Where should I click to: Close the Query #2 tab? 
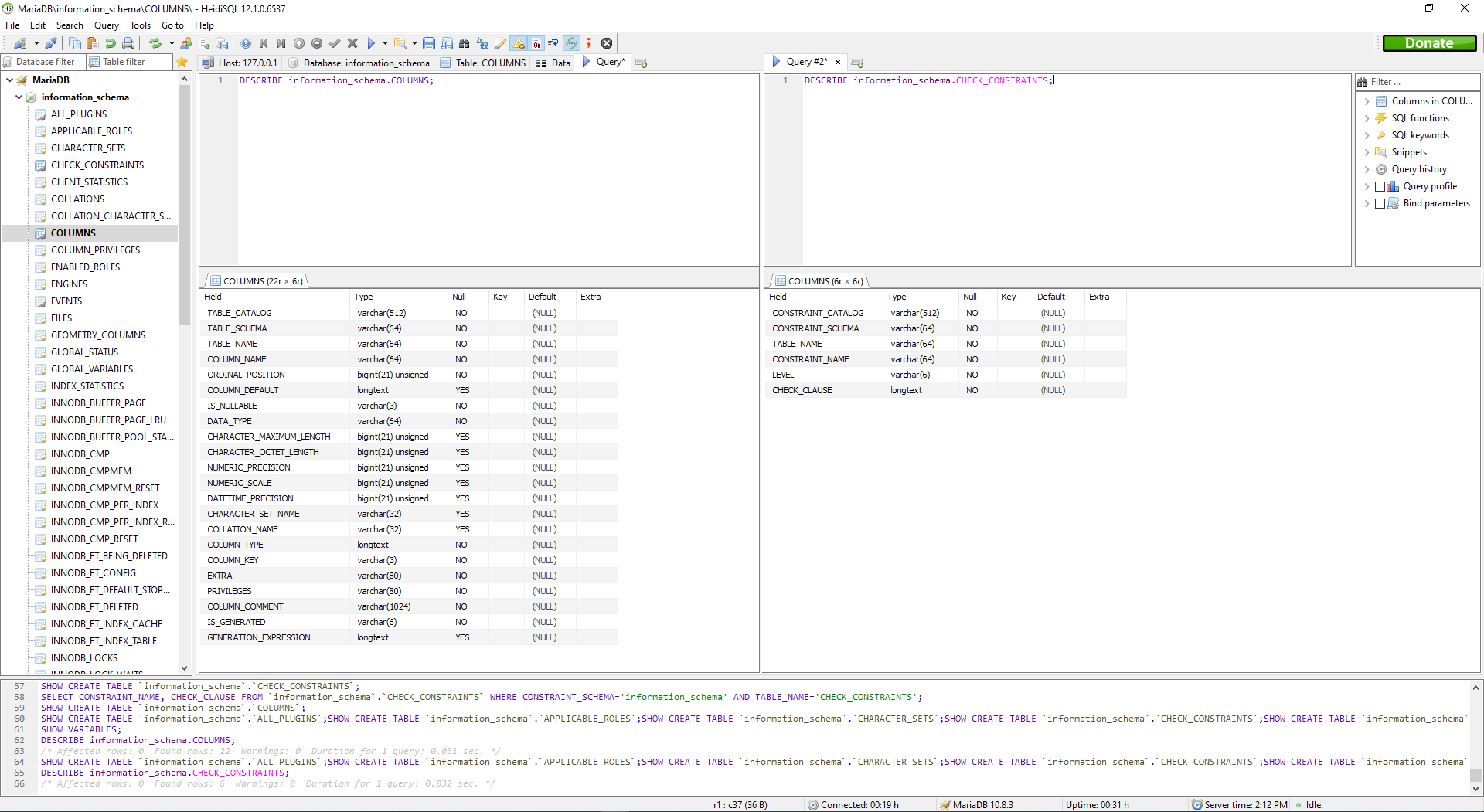(838, 62)
